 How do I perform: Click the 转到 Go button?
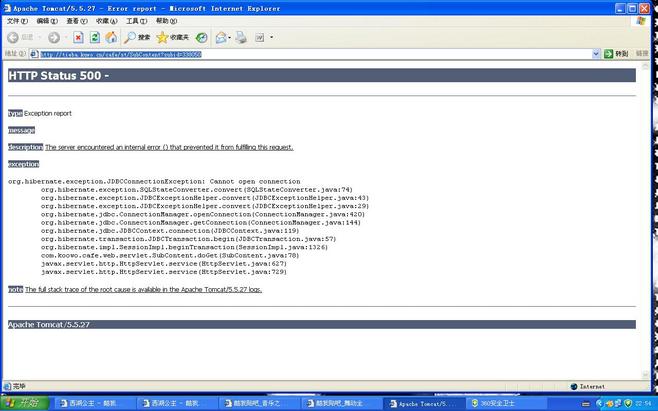point(616,54)
